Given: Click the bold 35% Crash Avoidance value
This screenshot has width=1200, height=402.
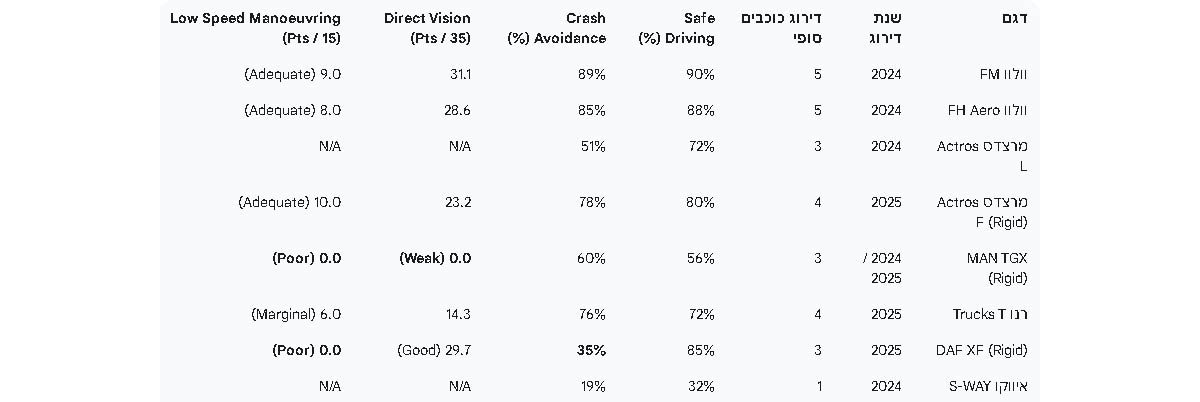Looking at the screenshot, I should click(x=590, y=350).
